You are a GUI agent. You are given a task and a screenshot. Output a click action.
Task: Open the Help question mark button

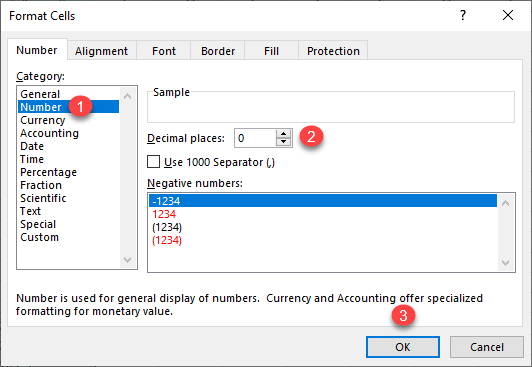click(463, 15)
